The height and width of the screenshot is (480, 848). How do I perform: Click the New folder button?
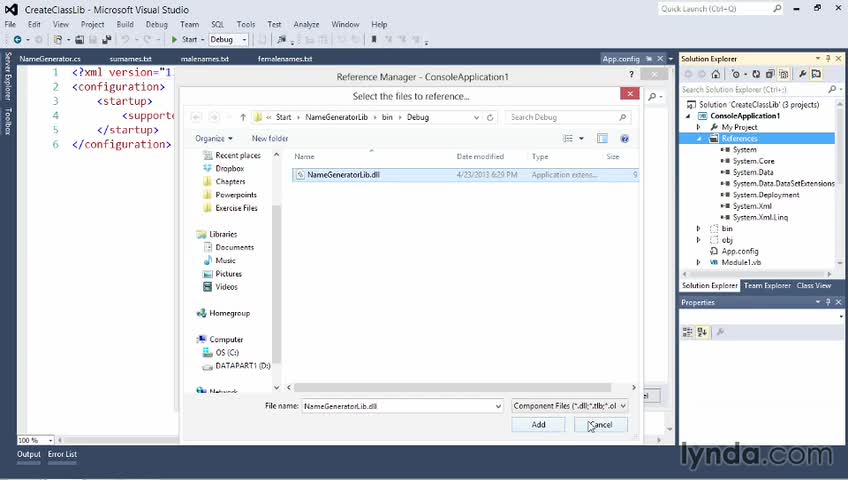pos(270,139)
